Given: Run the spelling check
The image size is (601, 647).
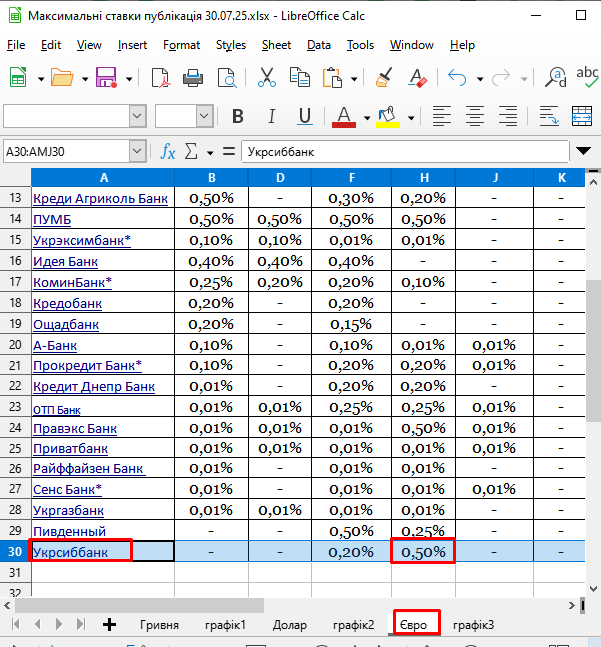Looking at the screenshot, I should (587, 78).
